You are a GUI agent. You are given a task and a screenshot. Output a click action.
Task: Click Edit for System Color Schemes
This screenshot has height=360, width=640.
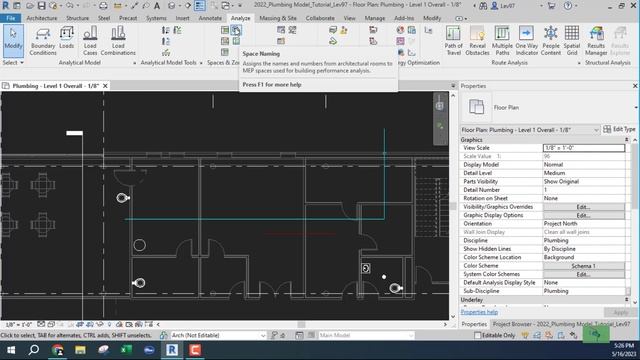(584, 274)
